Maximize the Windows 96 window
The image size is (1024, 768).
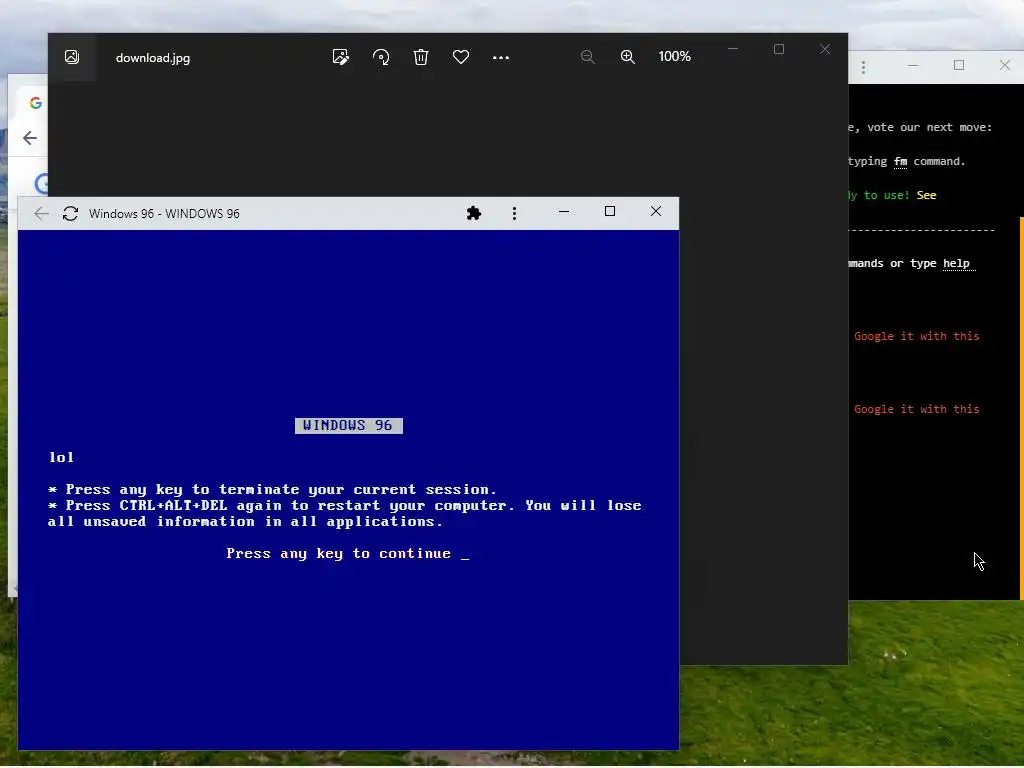[x=610, y=211]
